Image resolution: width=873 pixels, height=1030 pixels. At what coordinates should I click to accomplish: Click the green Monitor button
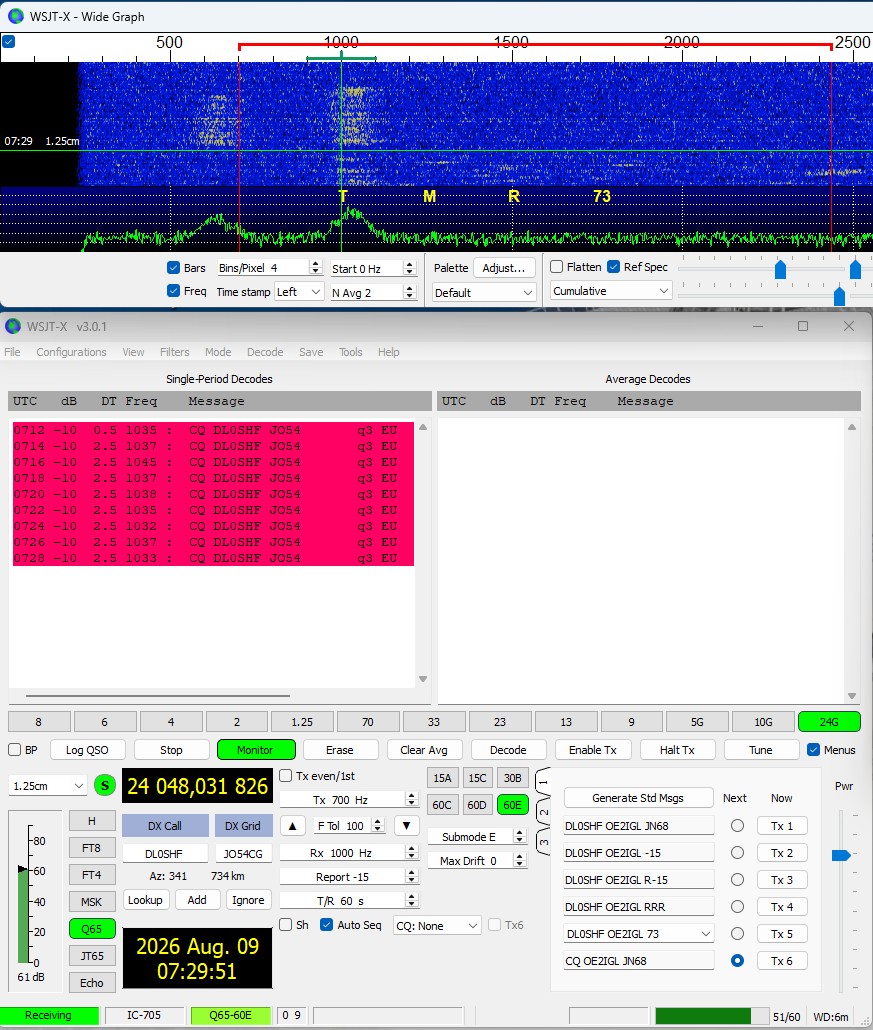click(256, 750)
